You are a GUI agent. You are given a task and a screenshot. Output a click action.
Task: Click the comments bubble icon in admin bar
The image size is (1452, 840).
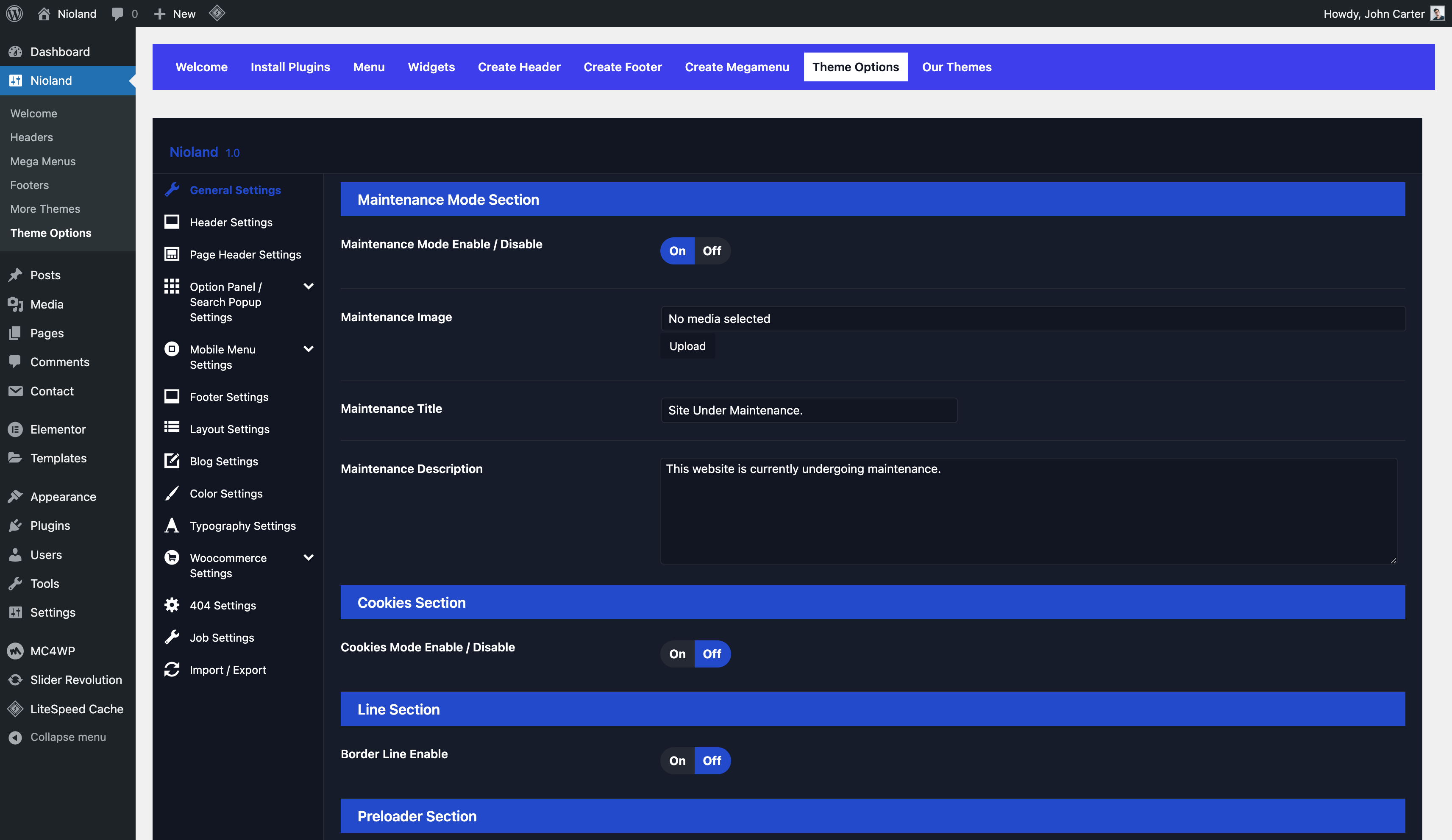tap(117, 13)
